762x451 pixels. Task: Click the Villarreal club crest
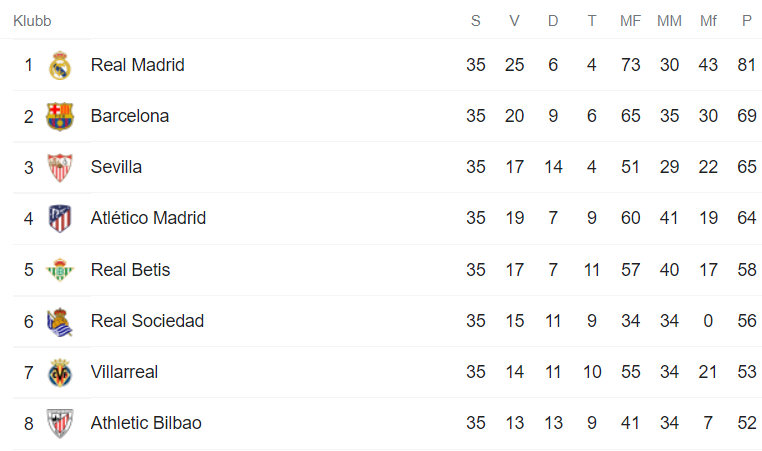coord(60,372)
